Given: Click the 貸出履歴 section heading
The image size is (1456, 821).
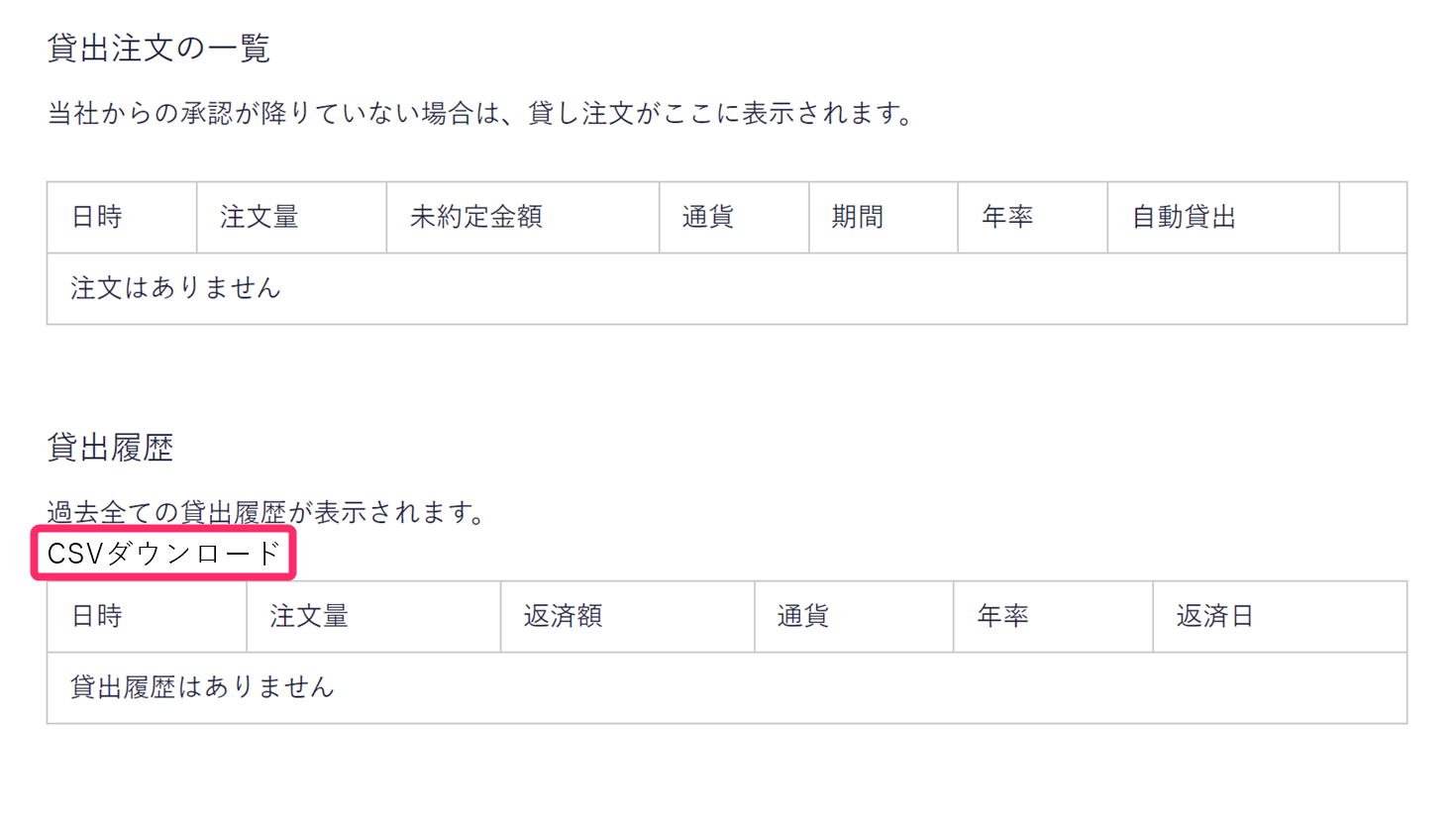Looking at the screenshot, I should click(x=110, y=448).
